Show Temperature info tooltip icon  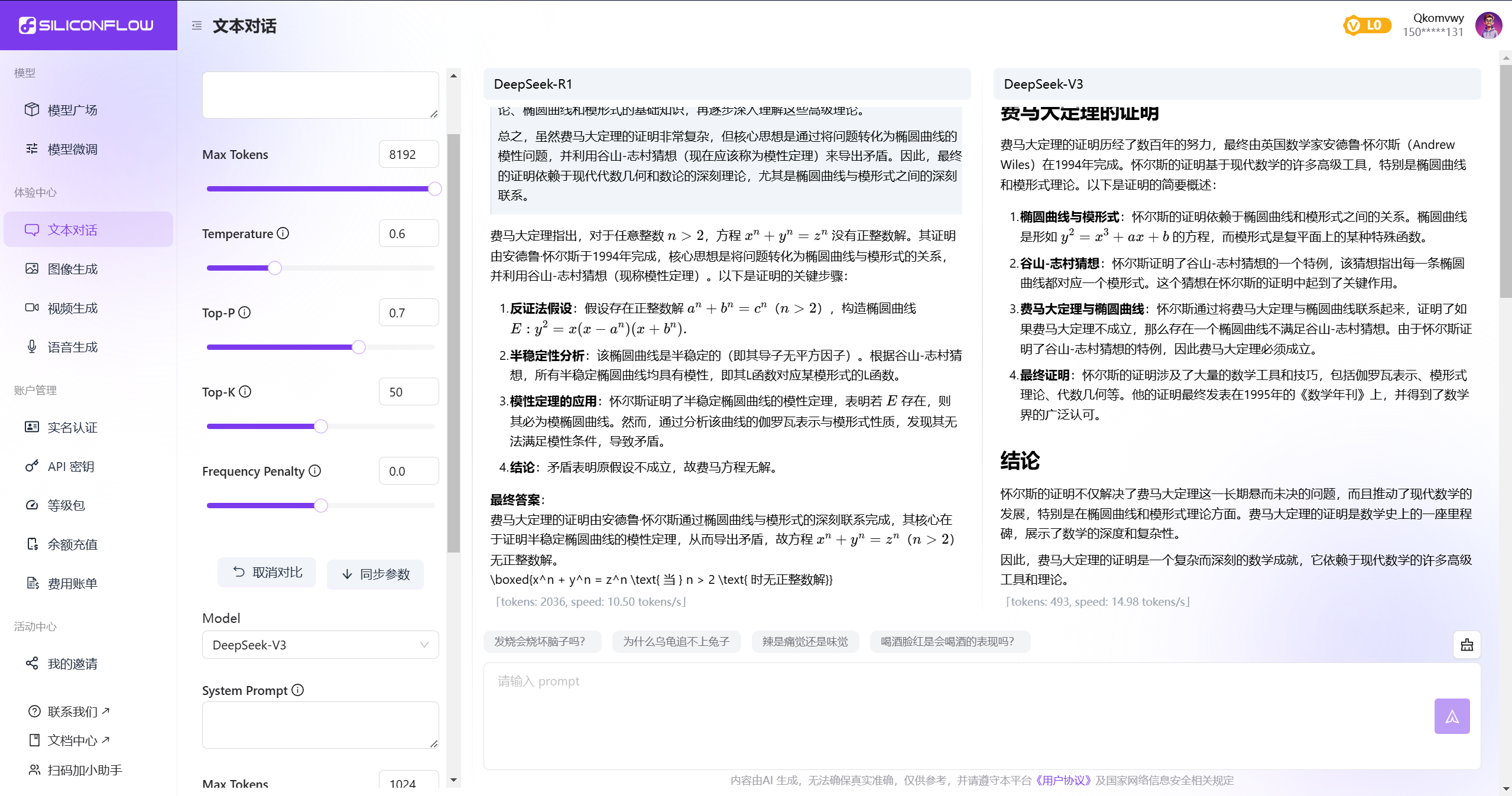(283, 233)
